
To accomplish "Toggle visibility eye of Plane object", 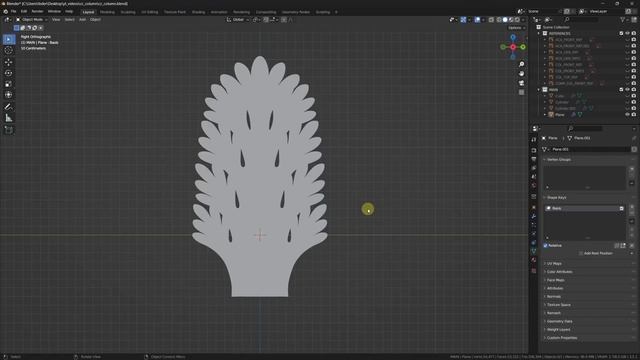I will point(627,115).
